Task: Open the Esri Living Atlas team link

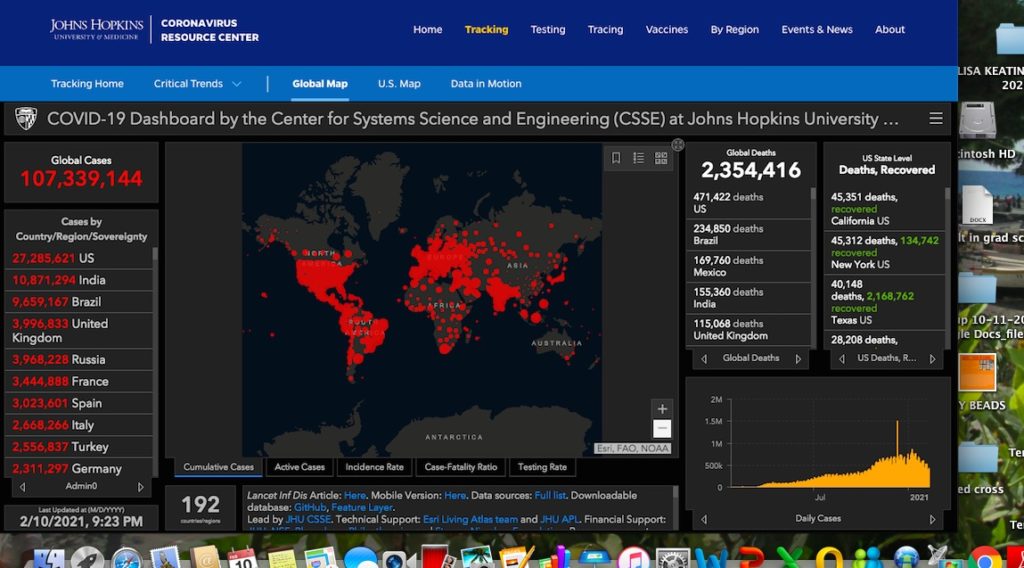Action: (470, 520)
